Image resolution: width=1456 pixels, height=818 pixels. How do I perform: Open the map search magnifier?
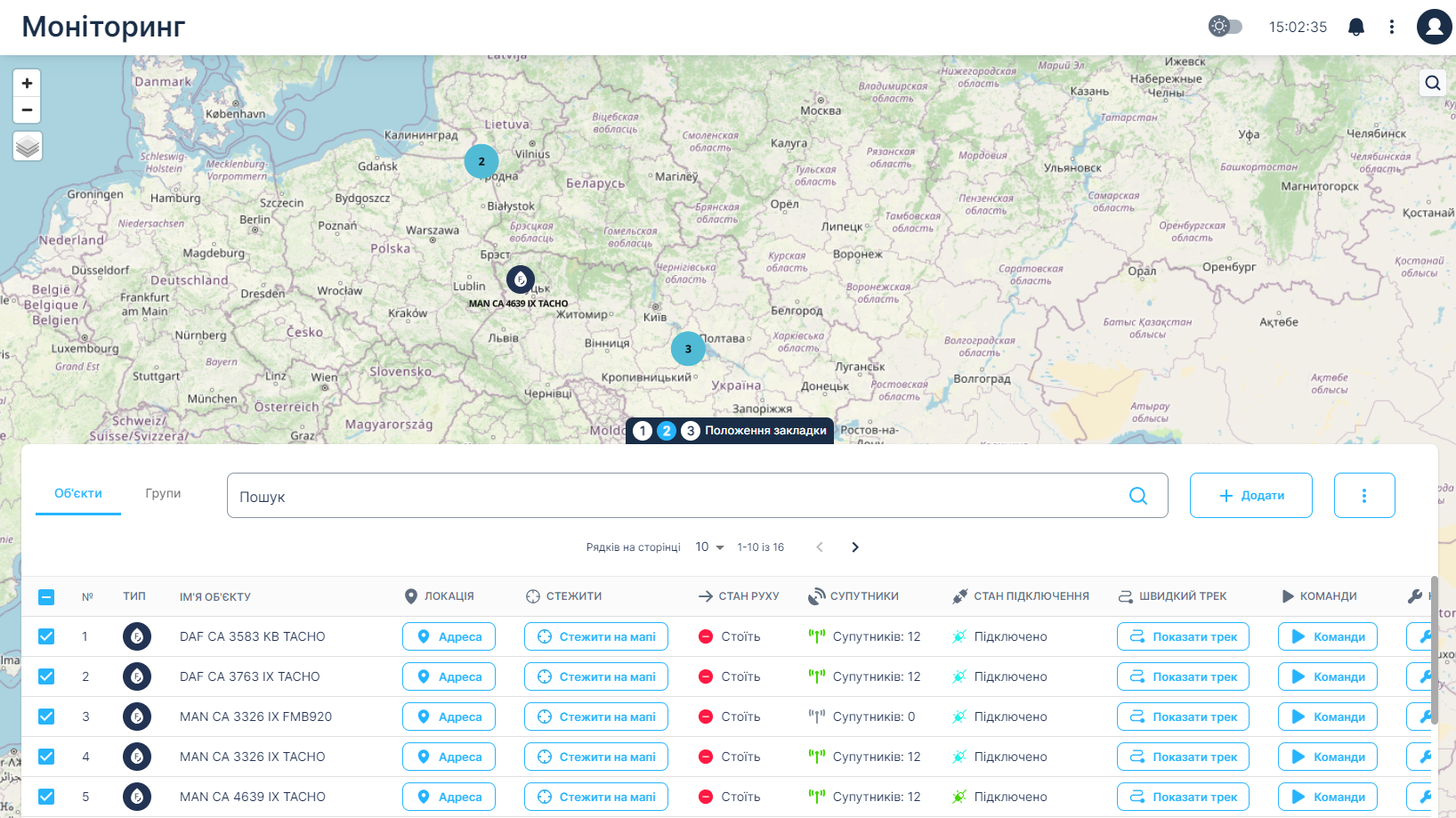pyautogui.click(x=1432, y=83)
